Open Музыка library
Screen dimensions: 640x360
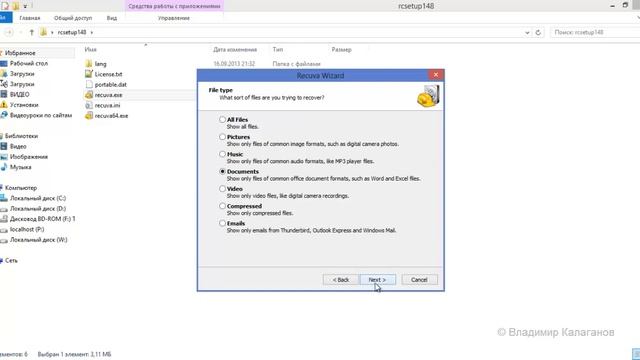[x=20, y=167]
